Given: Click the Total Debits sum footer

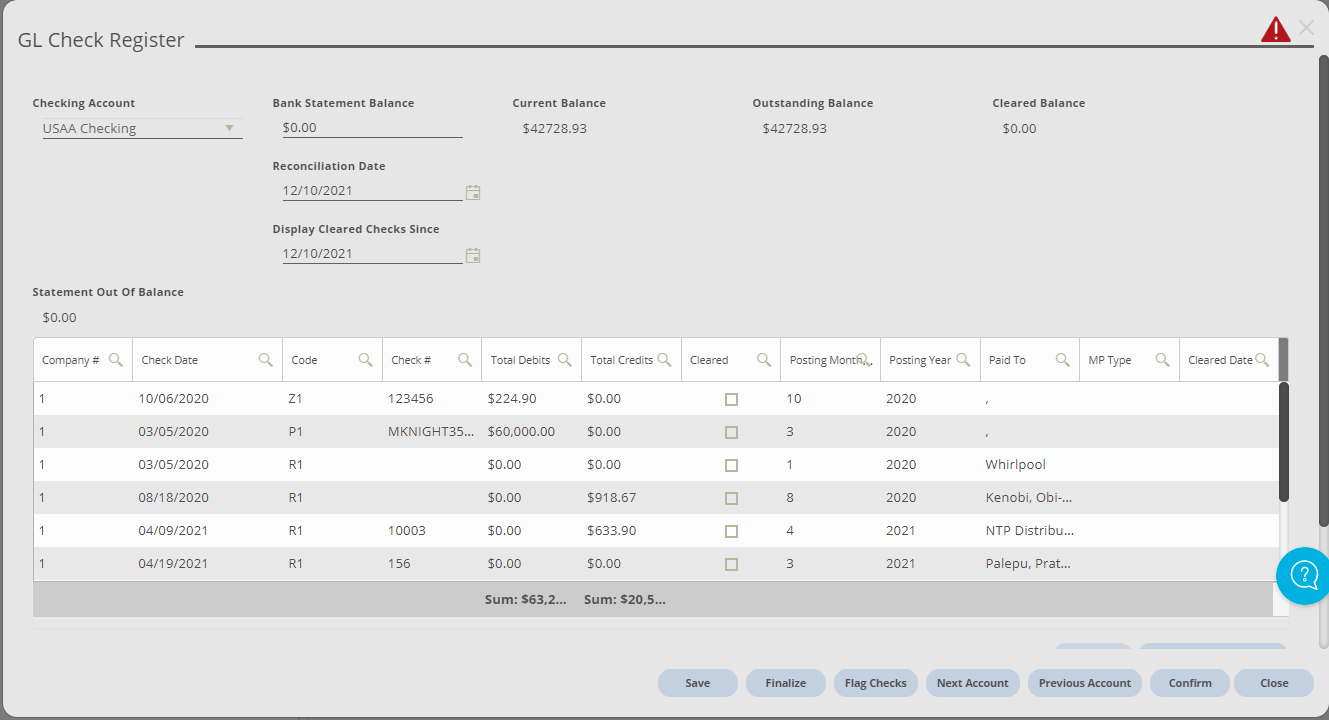Looking at the screenshot, I should click(x=526, y=600).
